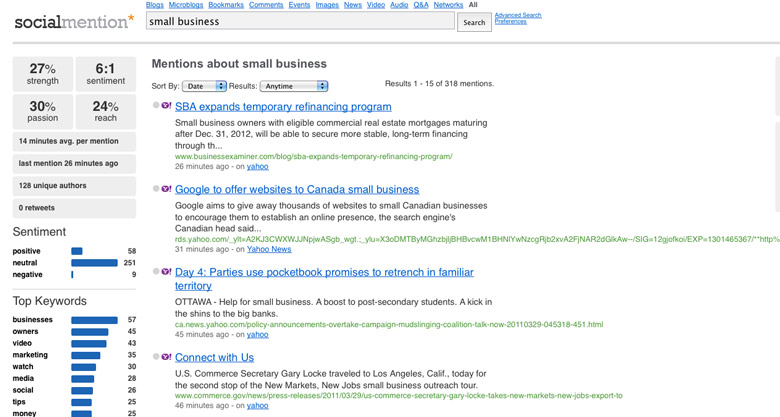Click Yahoo icon beside Day 4 result
The width and height of the screenshot is (780, 417).
[x=166, y=271]
